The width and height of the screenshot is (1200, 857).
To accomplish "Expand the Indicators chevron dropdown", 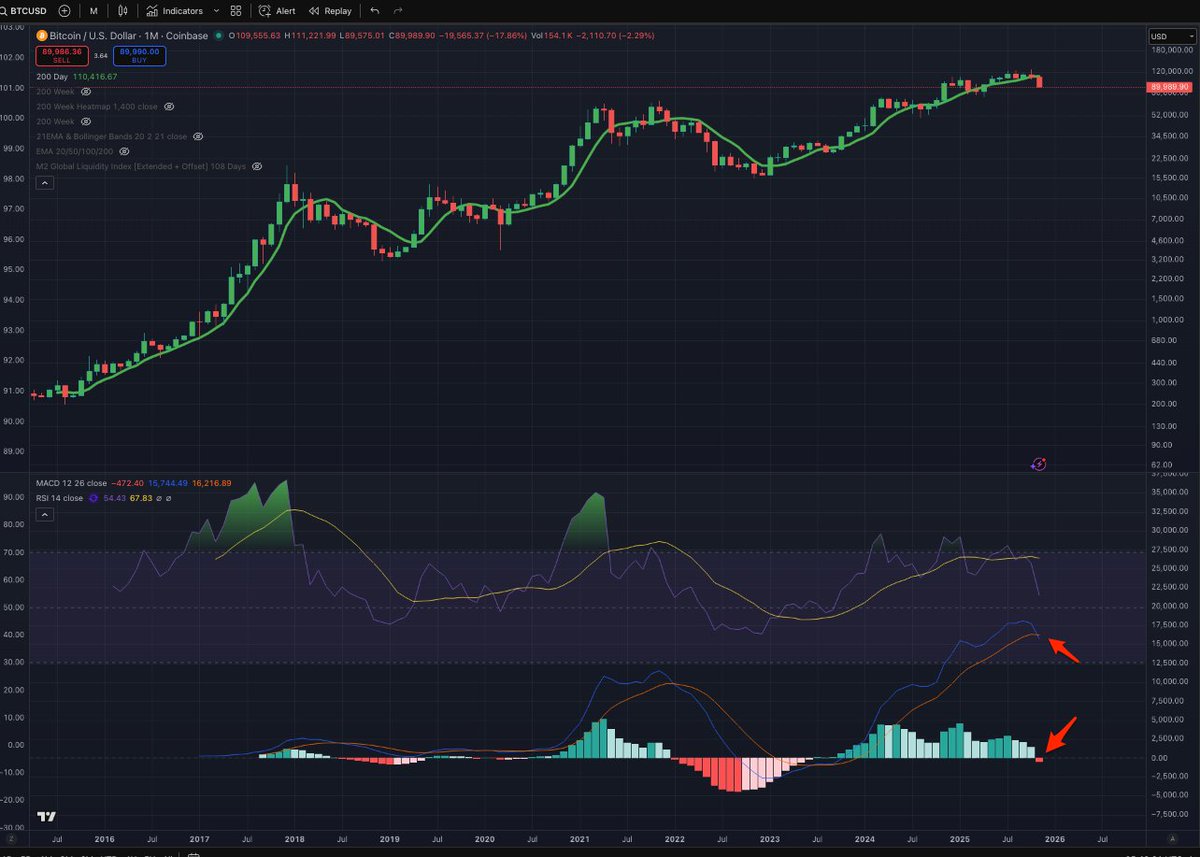I will click(x=216, y=11).
